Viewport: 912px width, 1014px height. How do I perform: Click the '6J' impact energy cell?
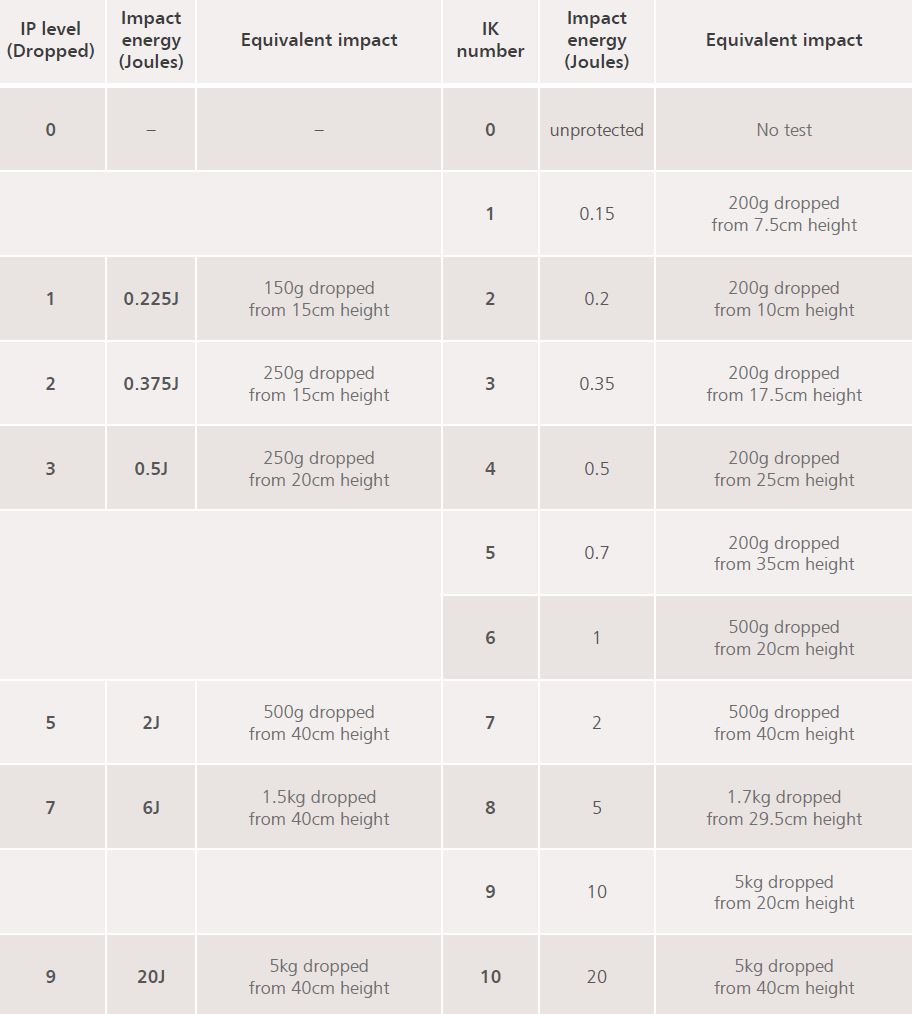[x=151, y=808]
